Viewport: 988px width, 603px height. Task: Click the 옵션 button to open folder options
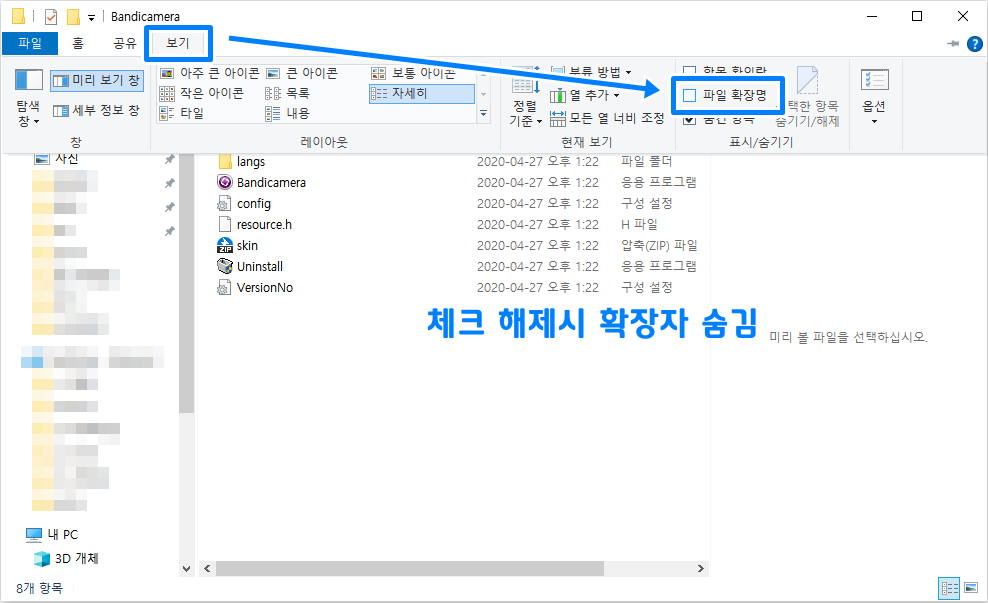coord(874,95)
